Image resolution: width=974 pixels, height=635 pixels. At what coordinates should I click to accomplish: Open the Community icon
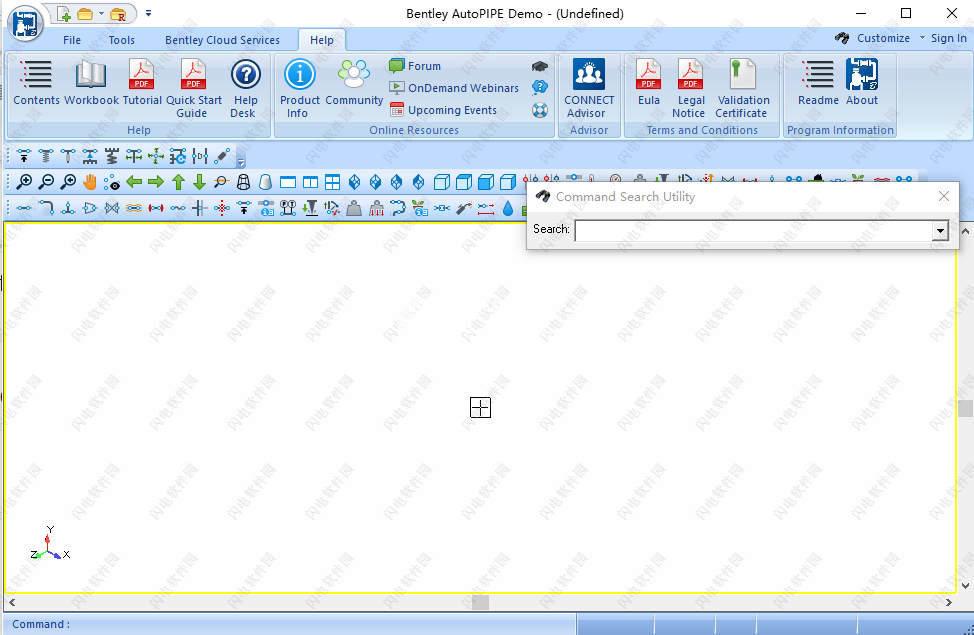(354, 82)
